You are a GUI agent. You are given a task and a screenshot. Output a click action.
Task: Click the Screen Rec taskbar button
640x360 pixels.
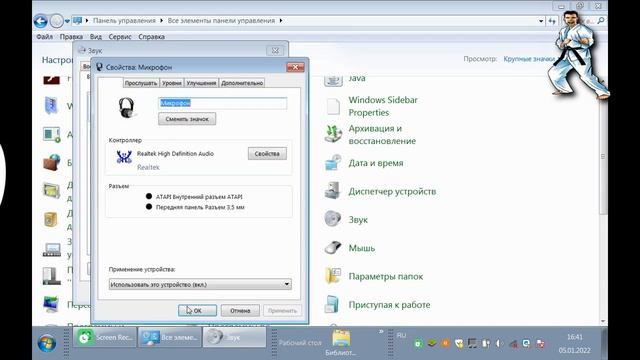pyautogui.click(x=105, y=338)
